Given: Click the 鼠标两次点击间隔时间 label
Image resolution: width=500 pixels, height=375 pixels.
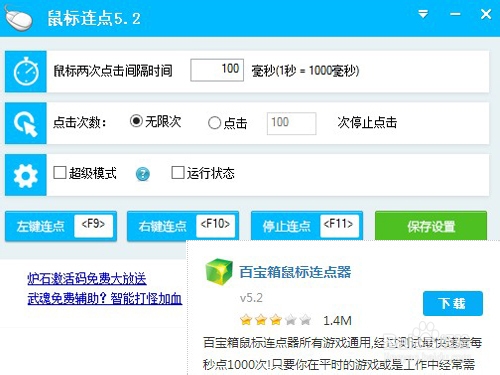Looking at the screenshot, I should (x=113, y=71).
